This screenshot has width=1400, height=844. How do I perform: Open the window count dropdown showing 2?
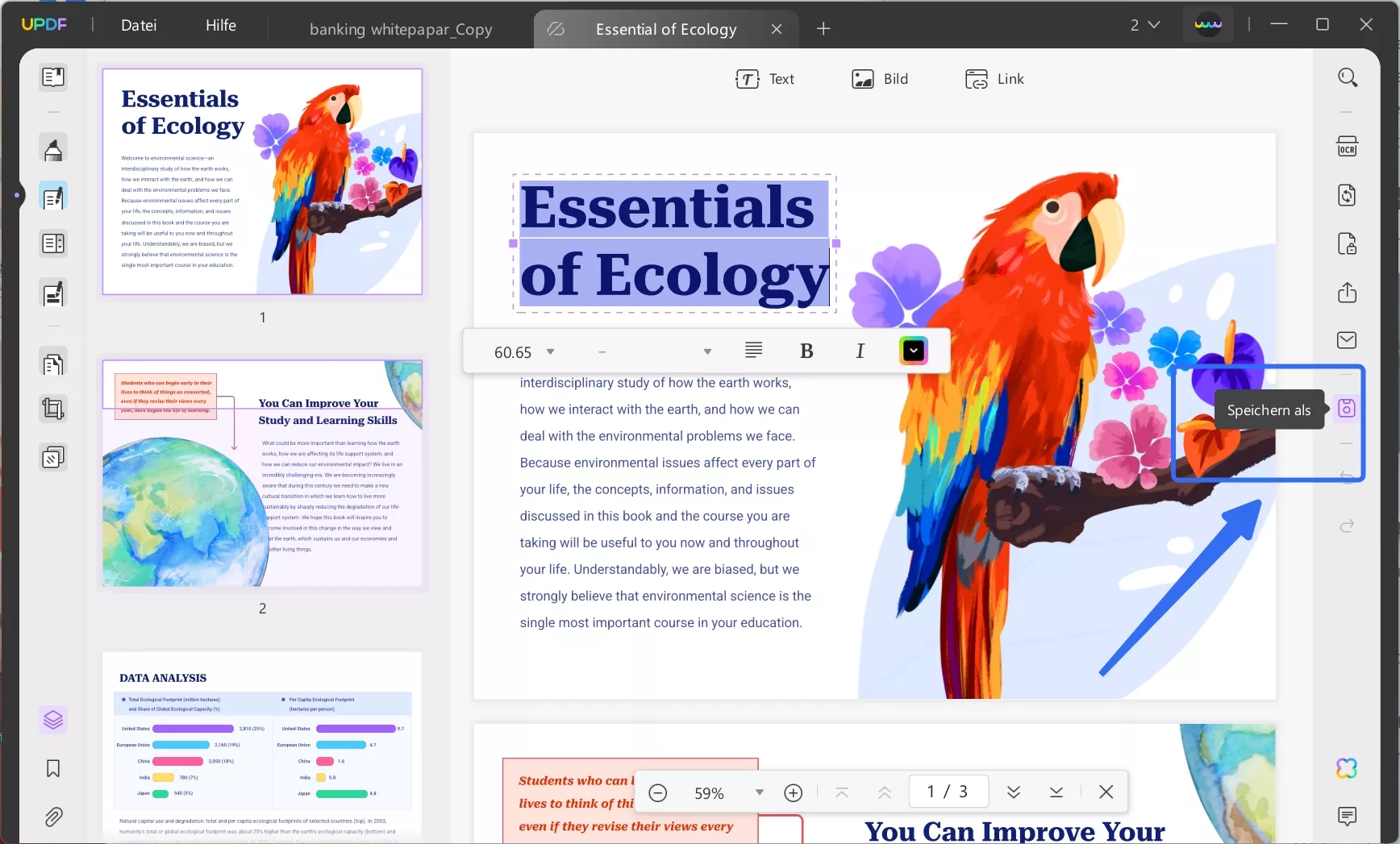(1145, 25)
